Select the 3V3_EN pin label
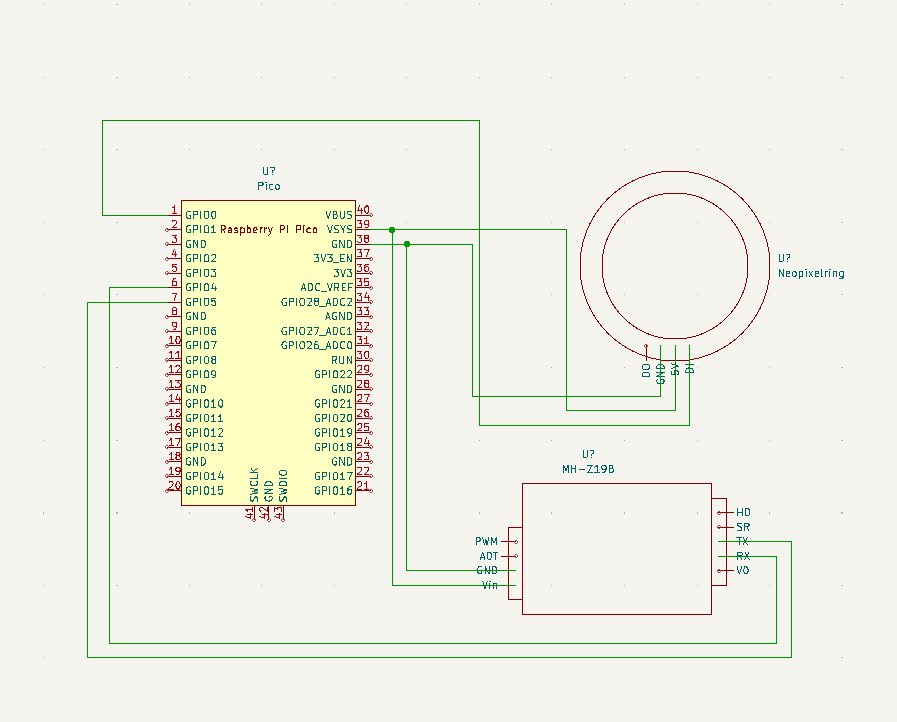Image resolution: width=897 pixels, height=722 pixels. point(333,259)
